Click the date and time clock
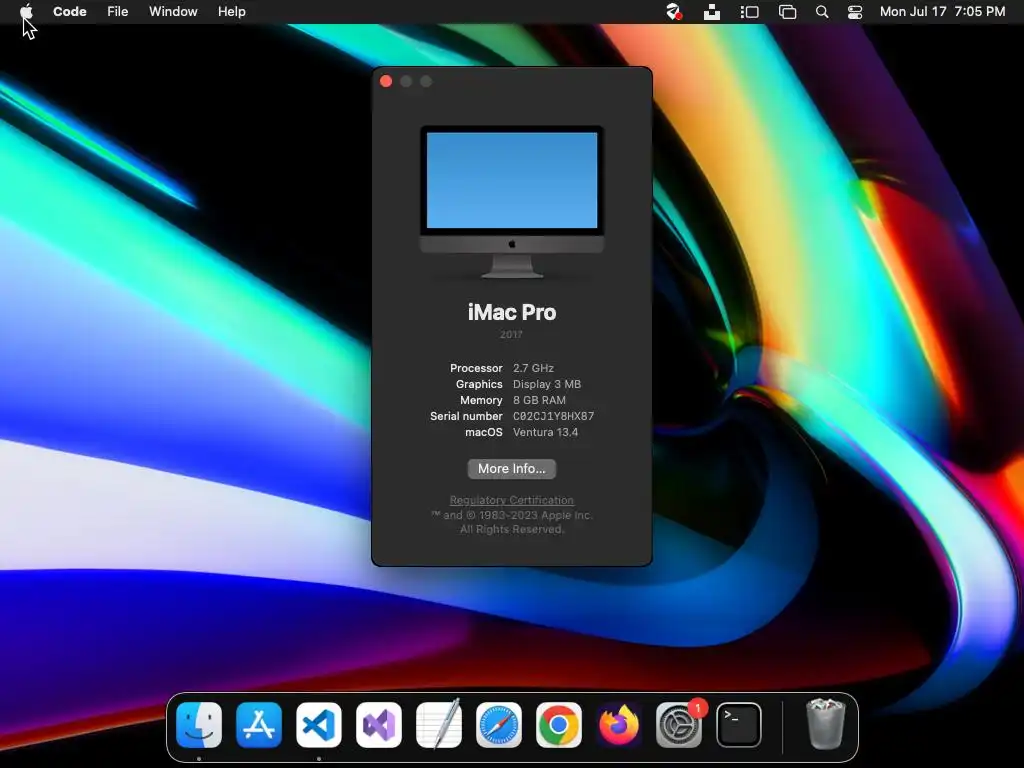 (942, 11)
